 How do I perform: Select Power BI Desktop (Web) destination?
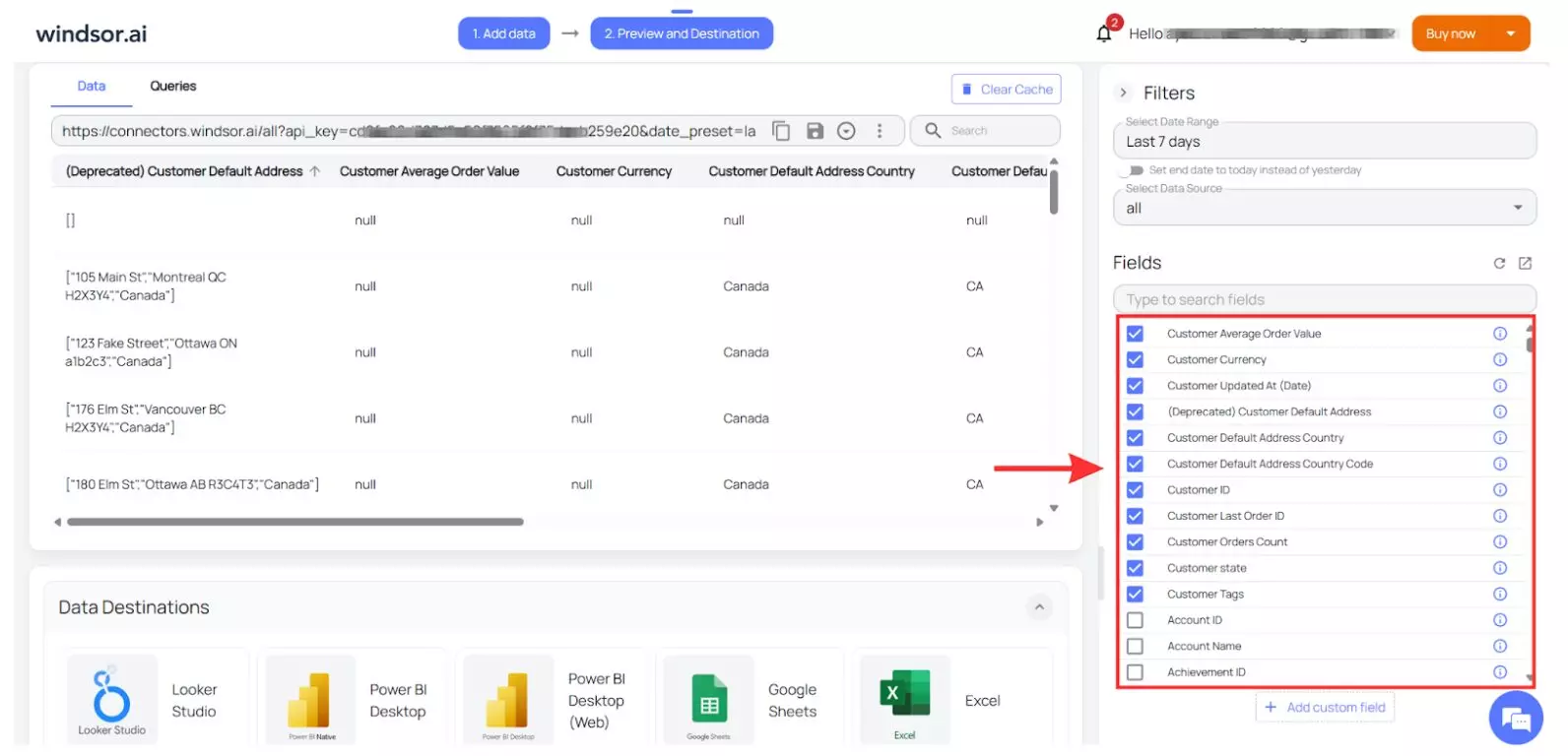554,700
